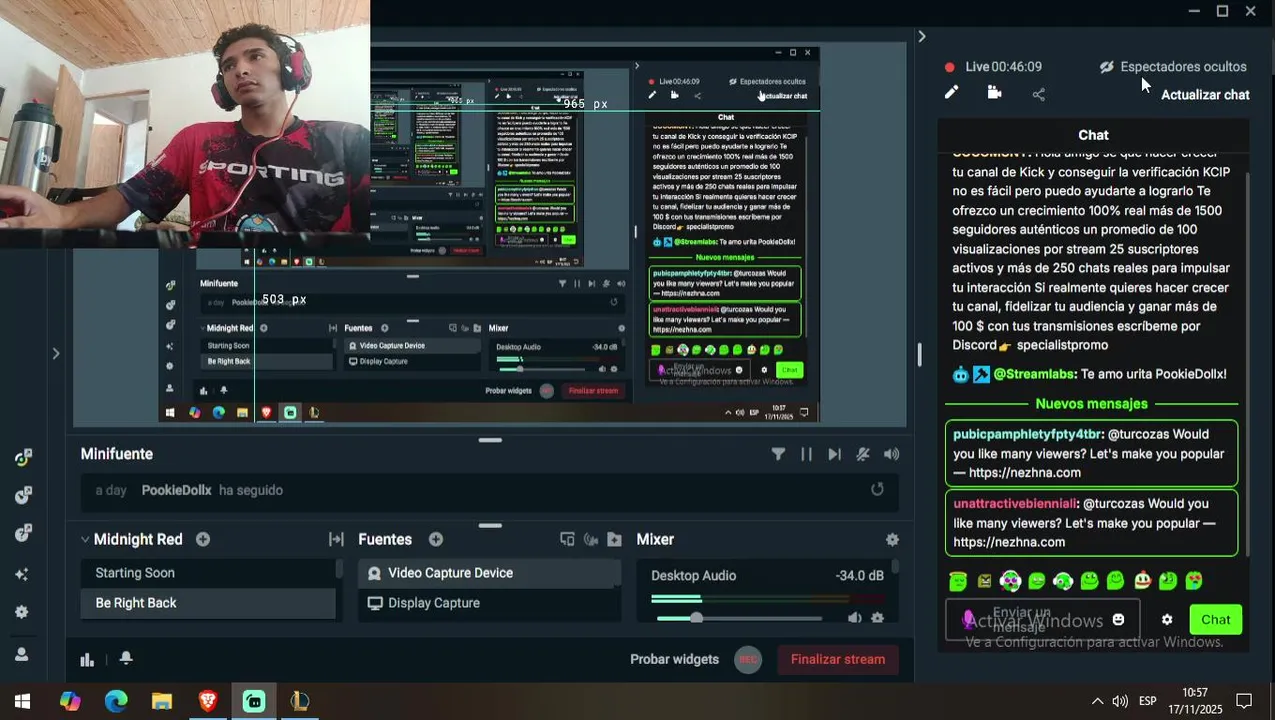Toggle Espectadores ocultos viewer count
The image size is (1275, 720).
1172,67
